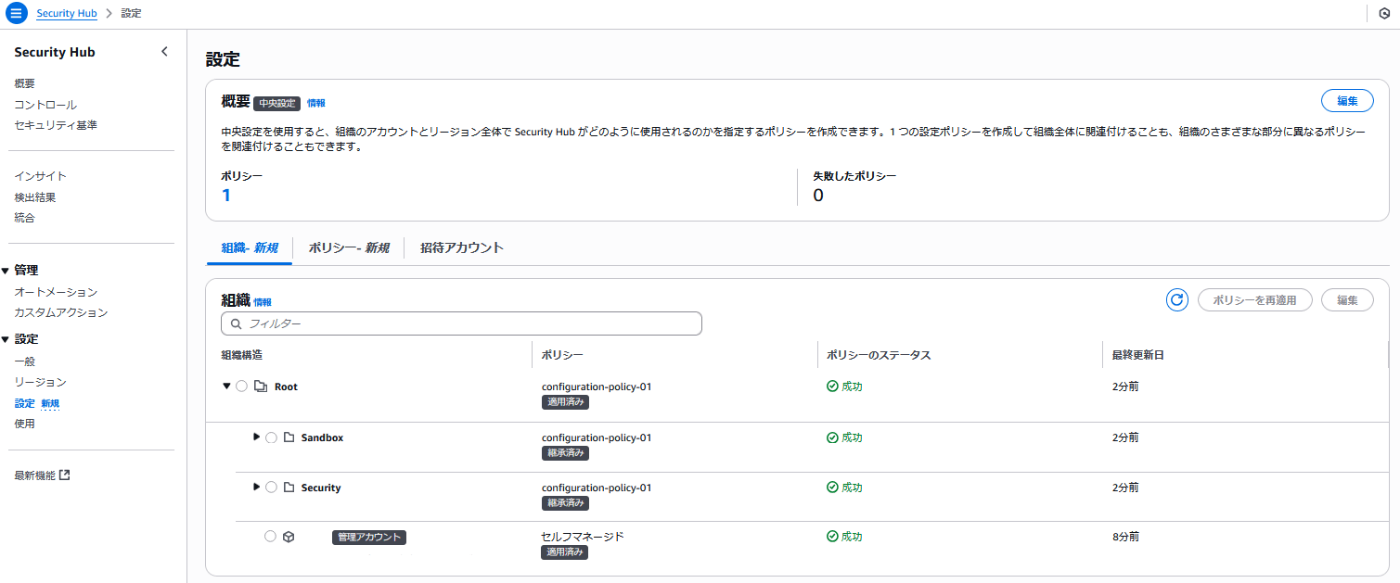Open セキュリティ基準 in the sidebar

point(56,125)
